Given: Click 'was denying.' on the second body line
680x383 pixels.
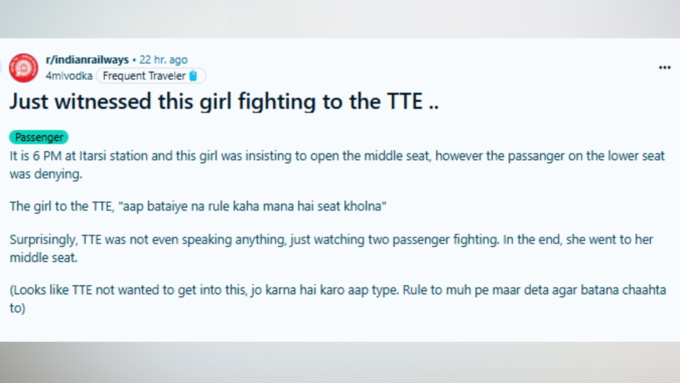Looking at the screenshot, I should (x=46, y=174).
